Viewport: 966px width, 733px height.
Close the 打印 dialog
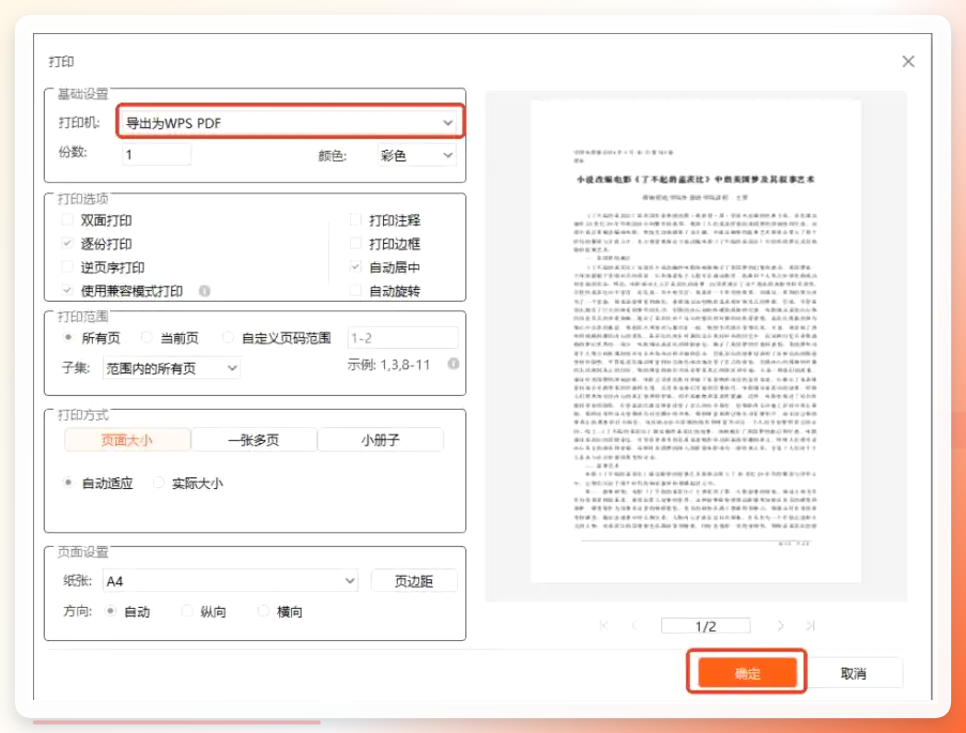[908, 62]
